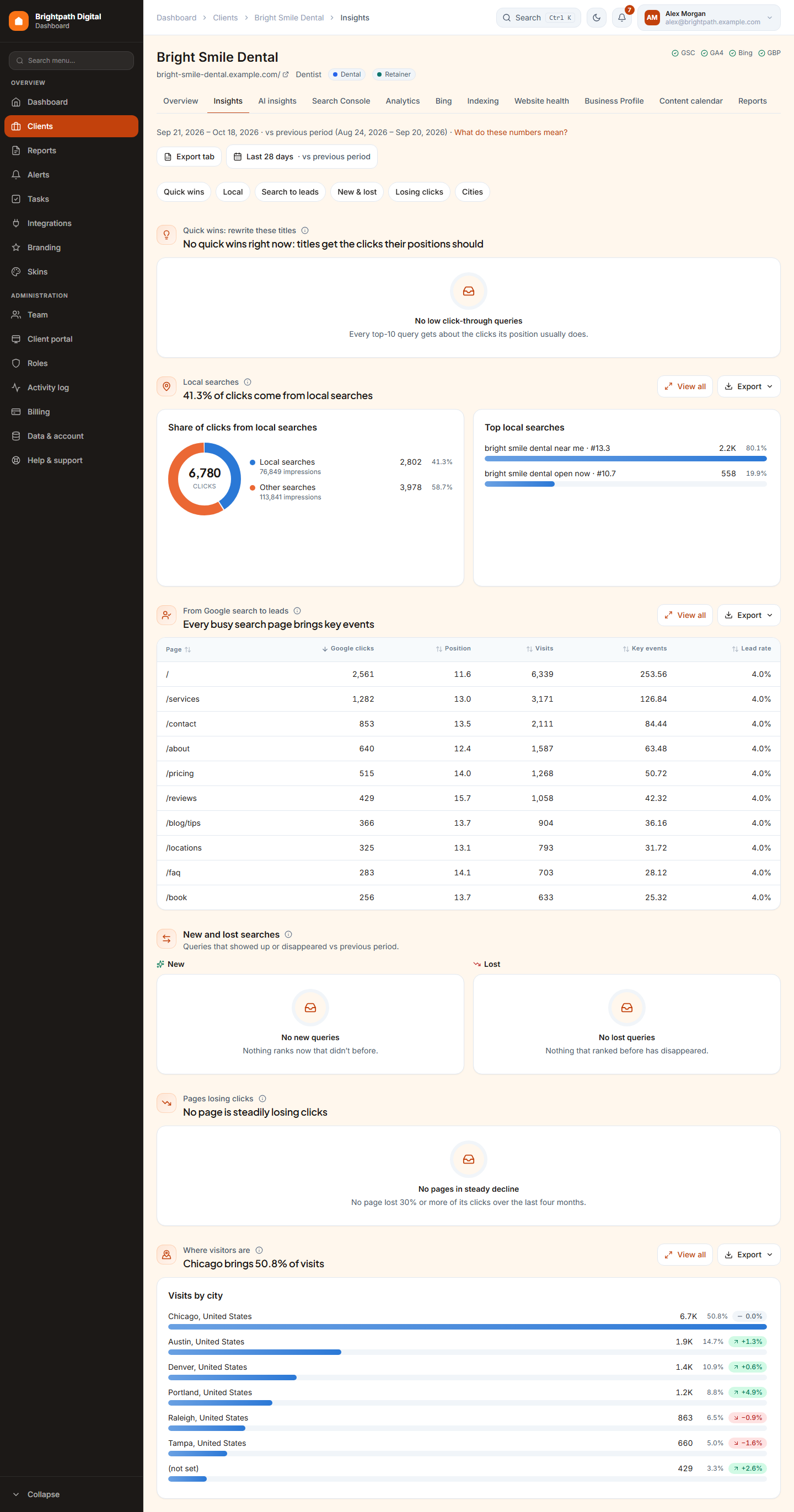
Task: Click the Brightpath Digital logo icon
Action: click(x=18, y=20)
